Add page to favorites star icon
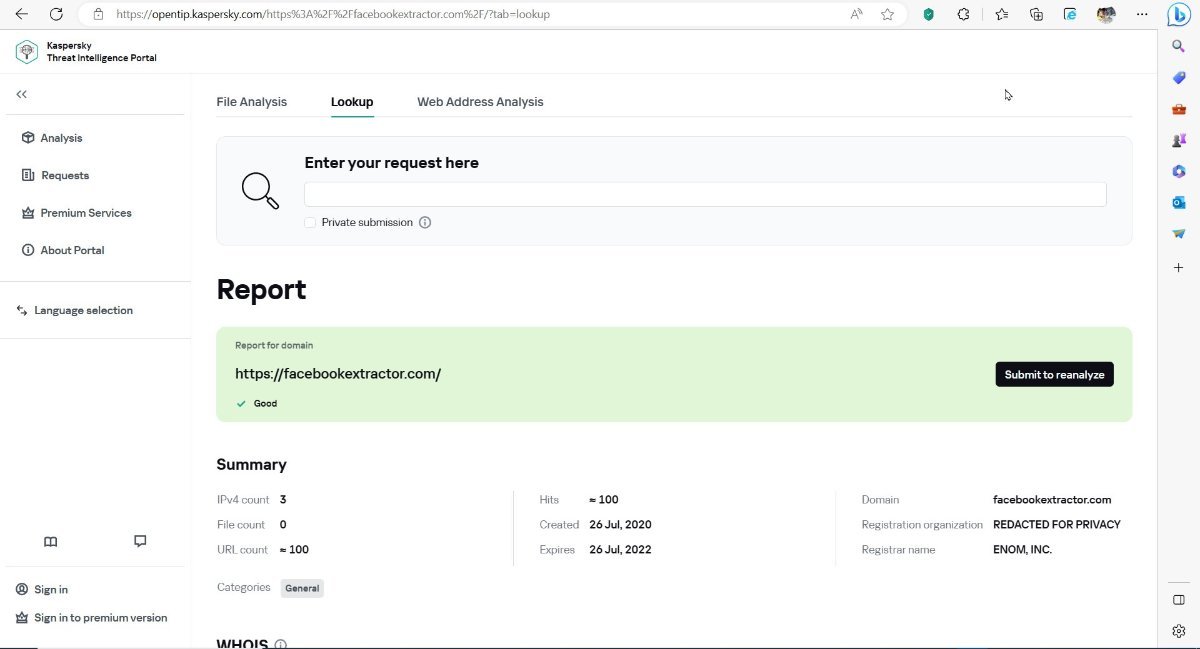The width and height of the screenshot is (1200, 649). pyautogui.click(x=887, y=14)
